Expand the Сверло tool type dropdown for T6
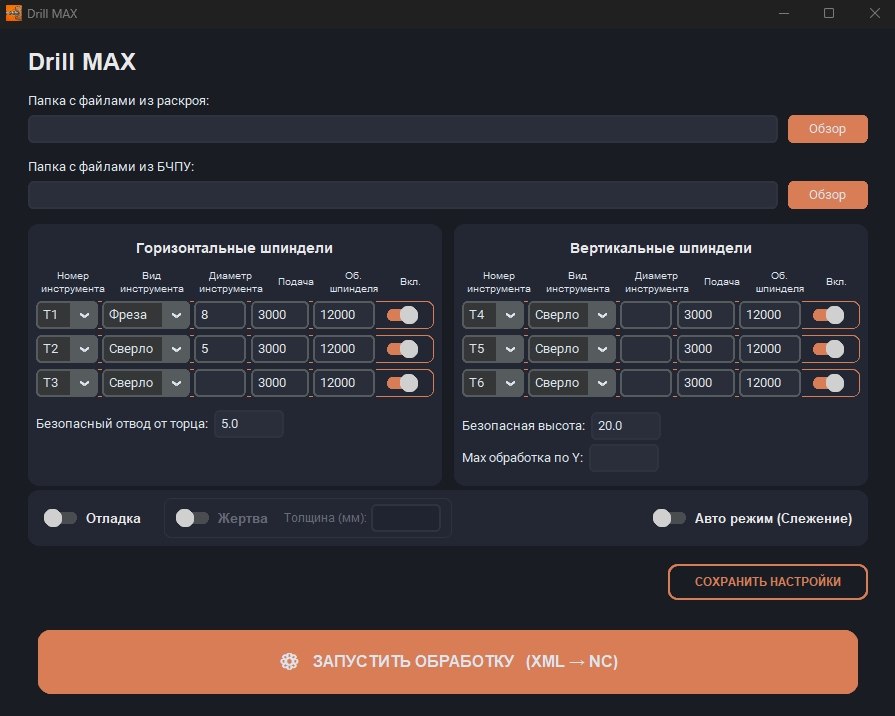The width and height of the screenshot is (895, 716). [572, 383]
